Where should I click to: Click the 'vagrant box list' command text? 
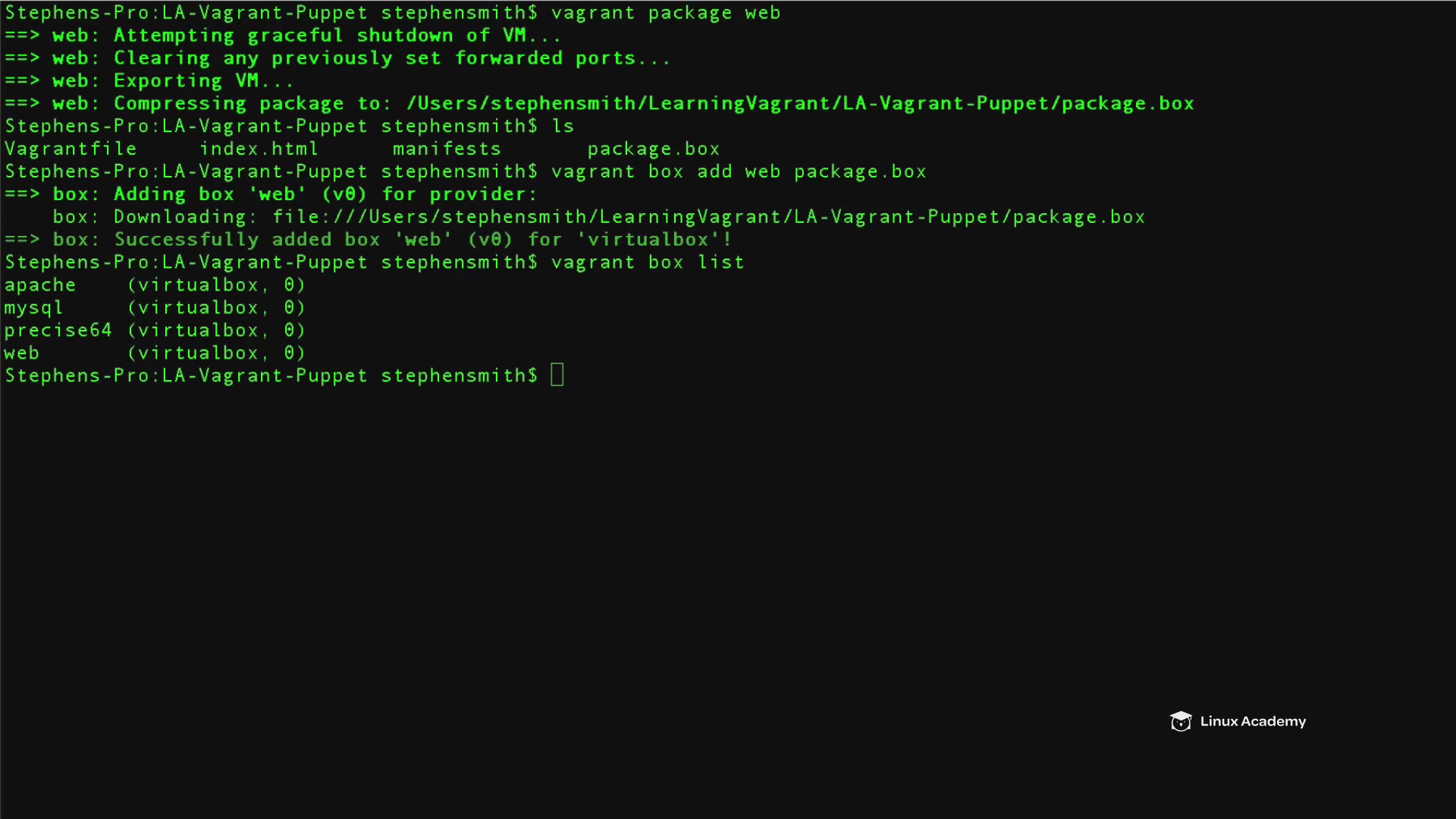click(648, 262)
